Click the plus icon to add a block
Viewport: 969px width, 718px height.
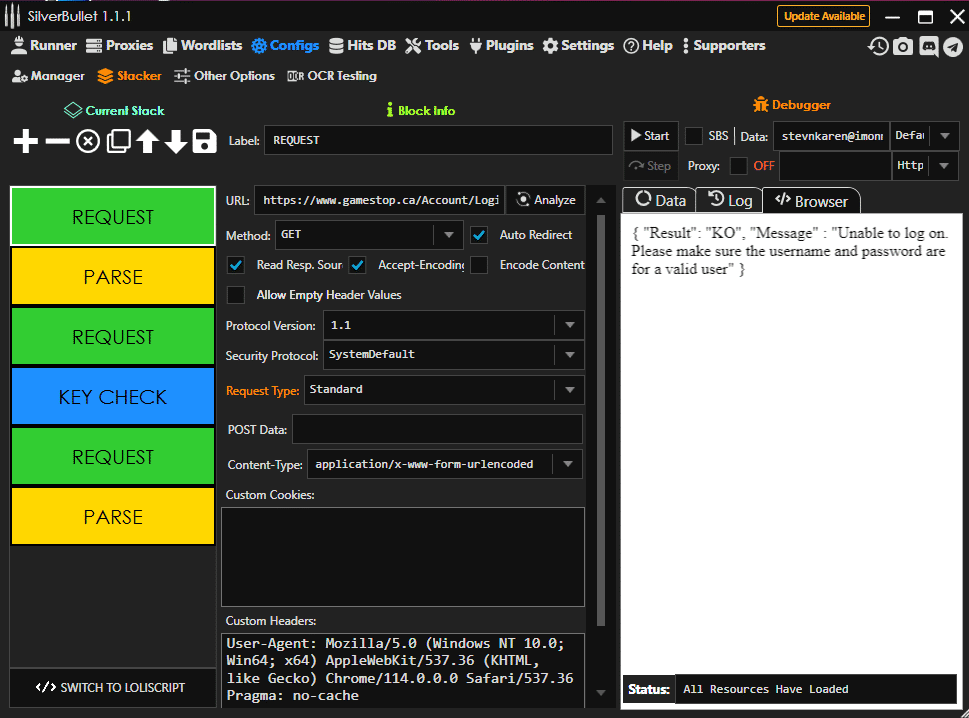pyautogui.click(x=26, y=141)
